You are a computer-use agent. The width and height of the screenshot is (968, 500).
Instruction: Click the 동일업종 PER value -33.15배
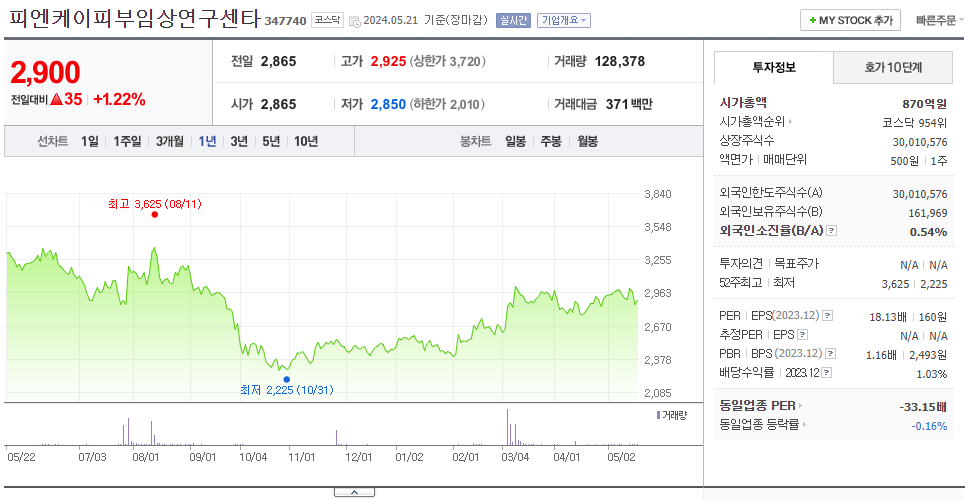click(924, 407)
